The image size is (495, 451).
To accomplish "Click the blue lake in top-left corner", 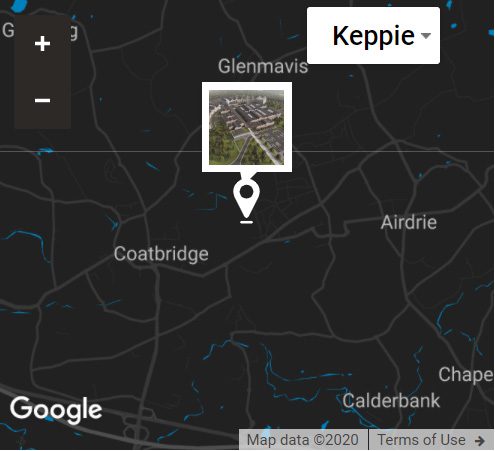I will (x=18, y=5).
